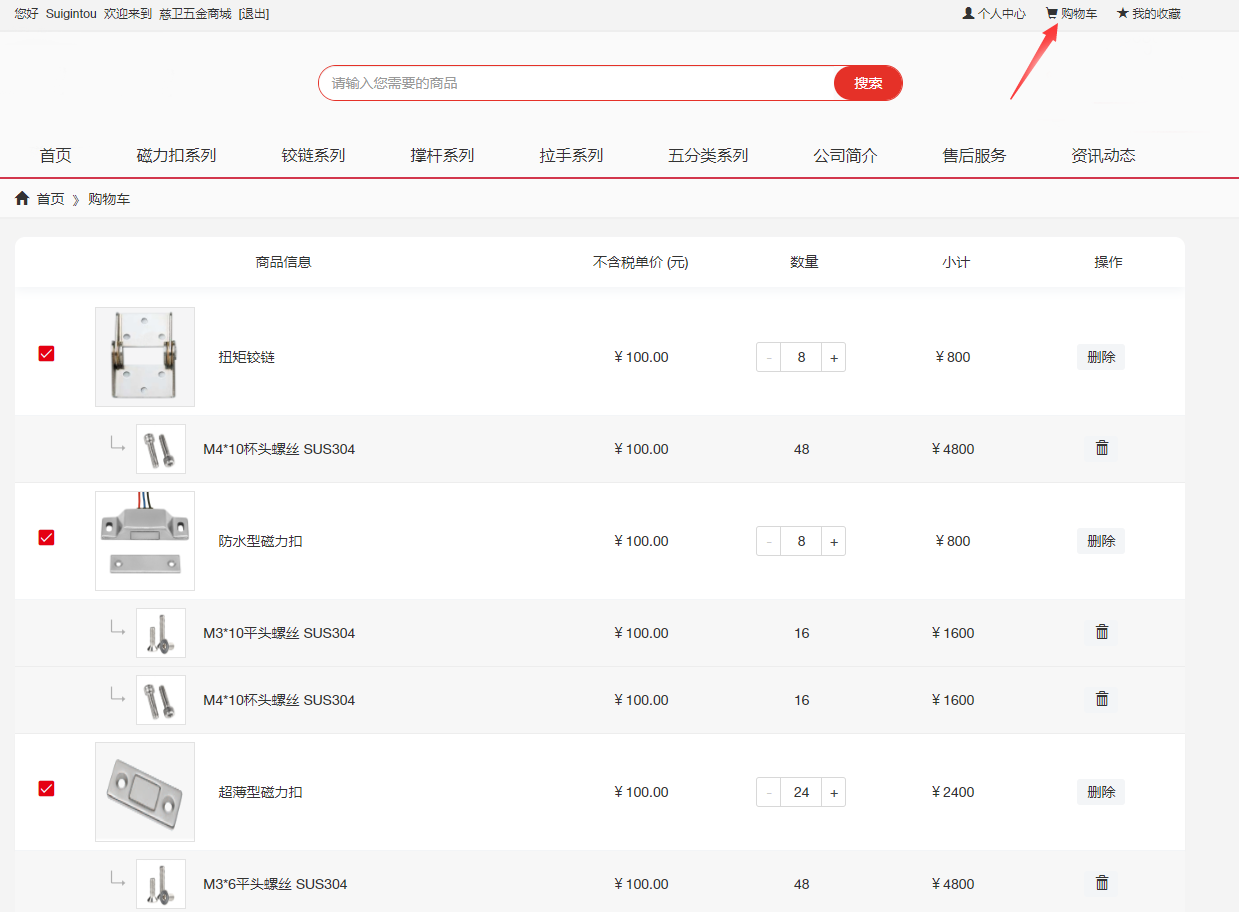Click trash icon for M3*10平头螺丝 SUS304

1101,632
